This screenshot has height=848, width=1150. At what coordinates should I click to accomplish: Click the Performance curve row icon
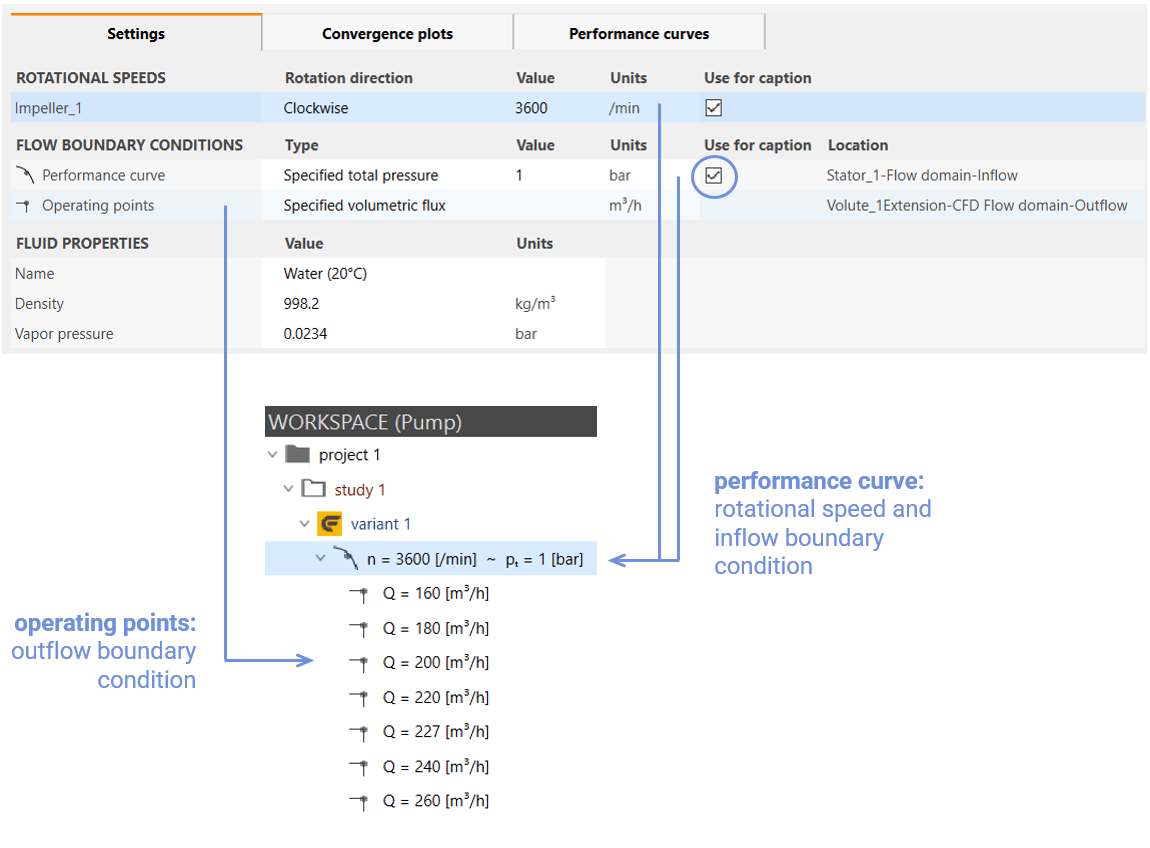pyautogui.click(x=25, y=175)
